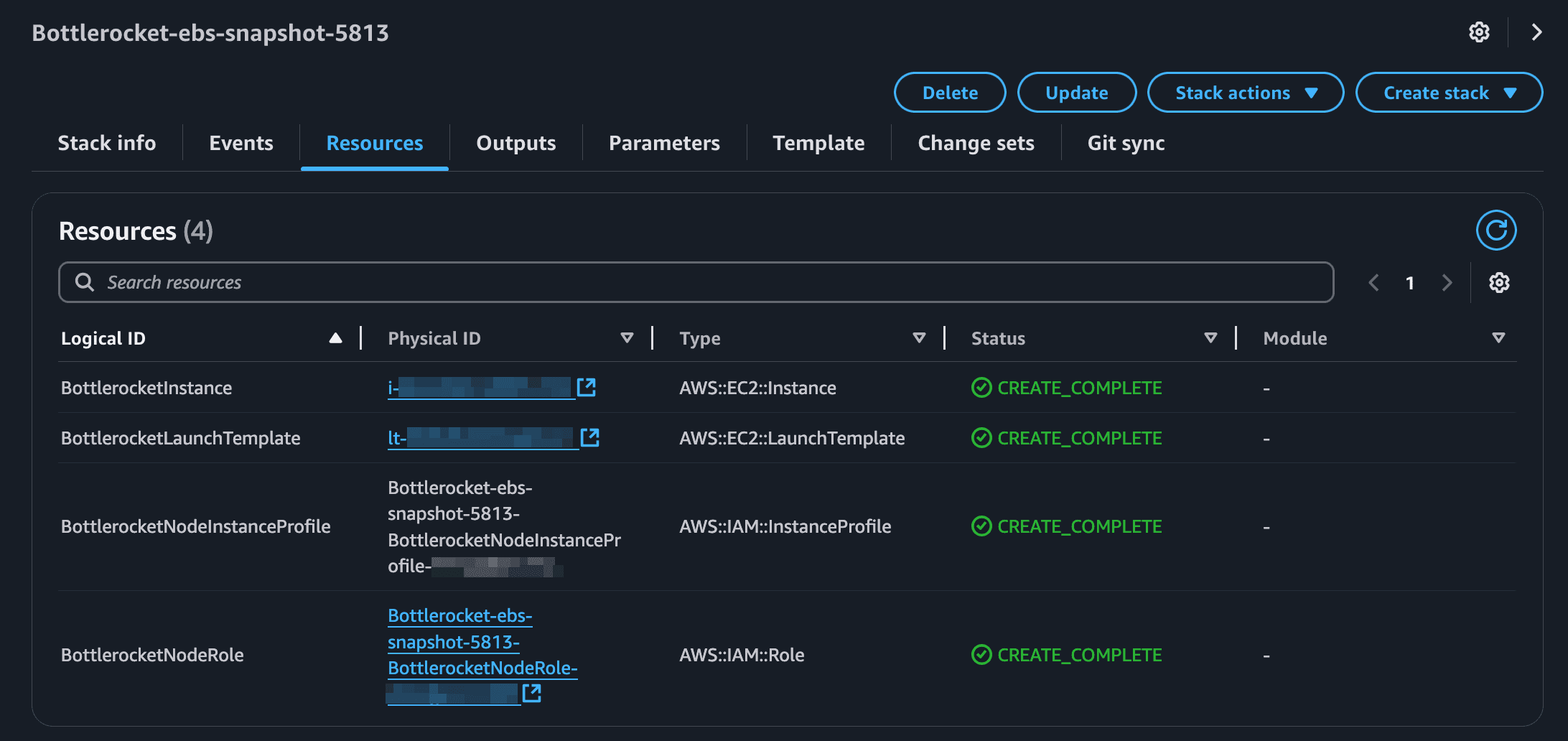Click the Physical ID column header
Image resolution: width=1568 pixels, height=741 pixels.
coord(434,338)
